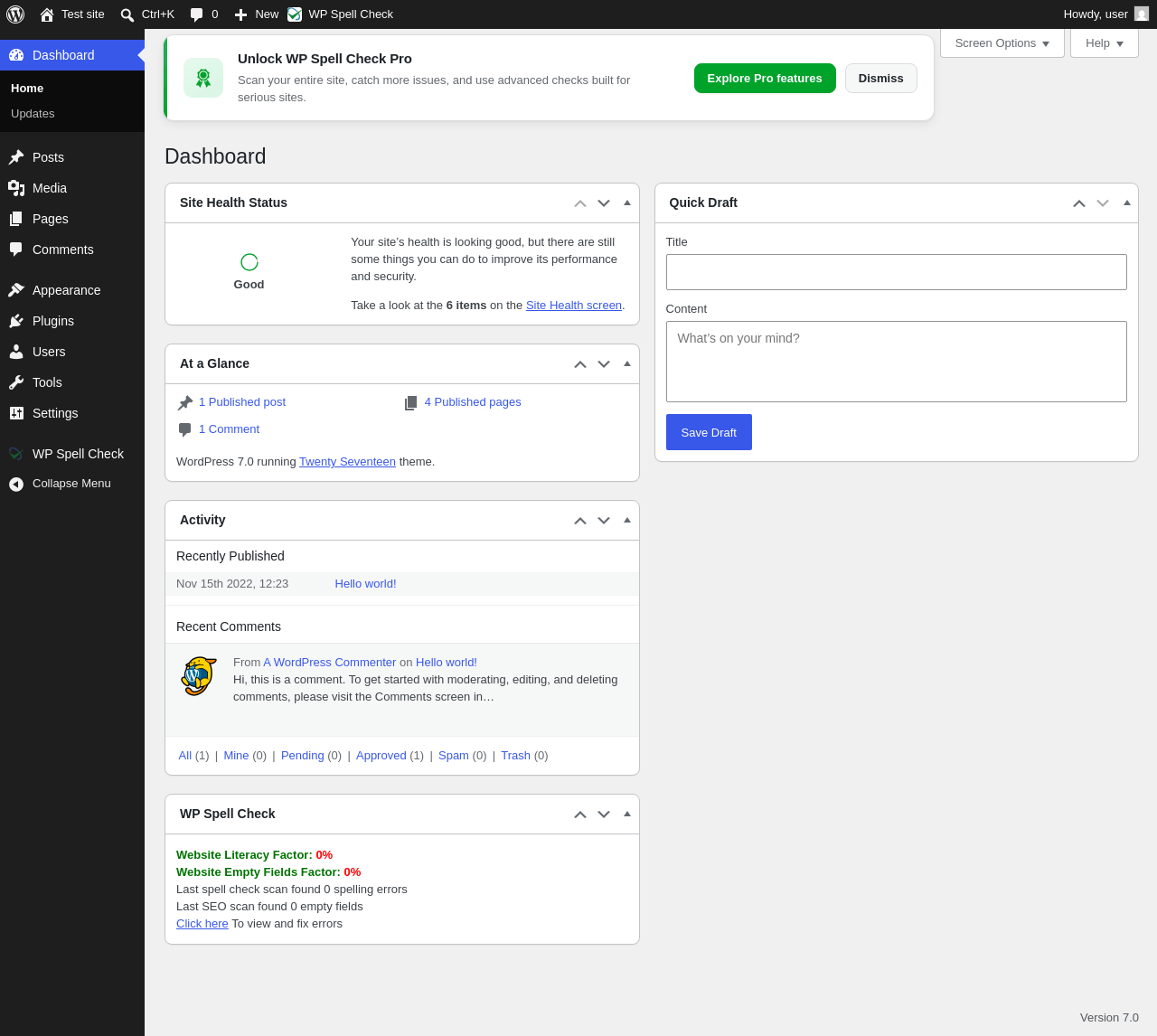
Task: Open the Plugins menu
Action: (x=72, y=321)
